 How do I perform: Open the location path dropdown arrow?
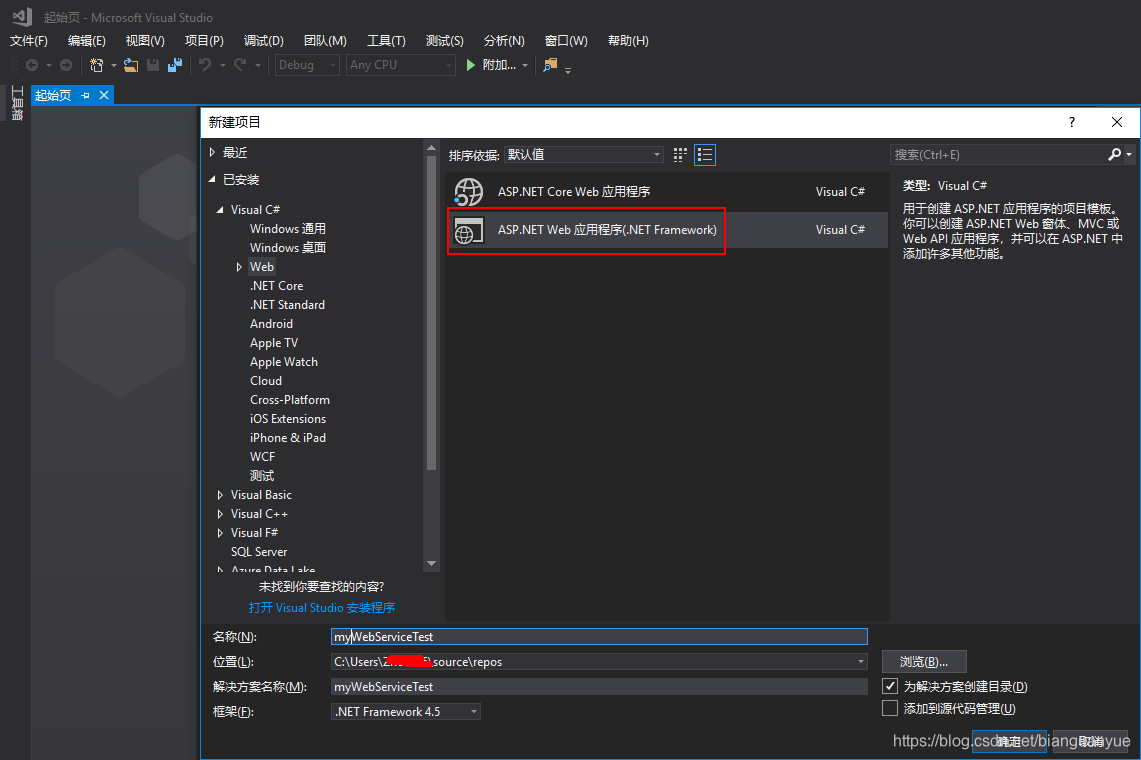[x=860, y=661]
